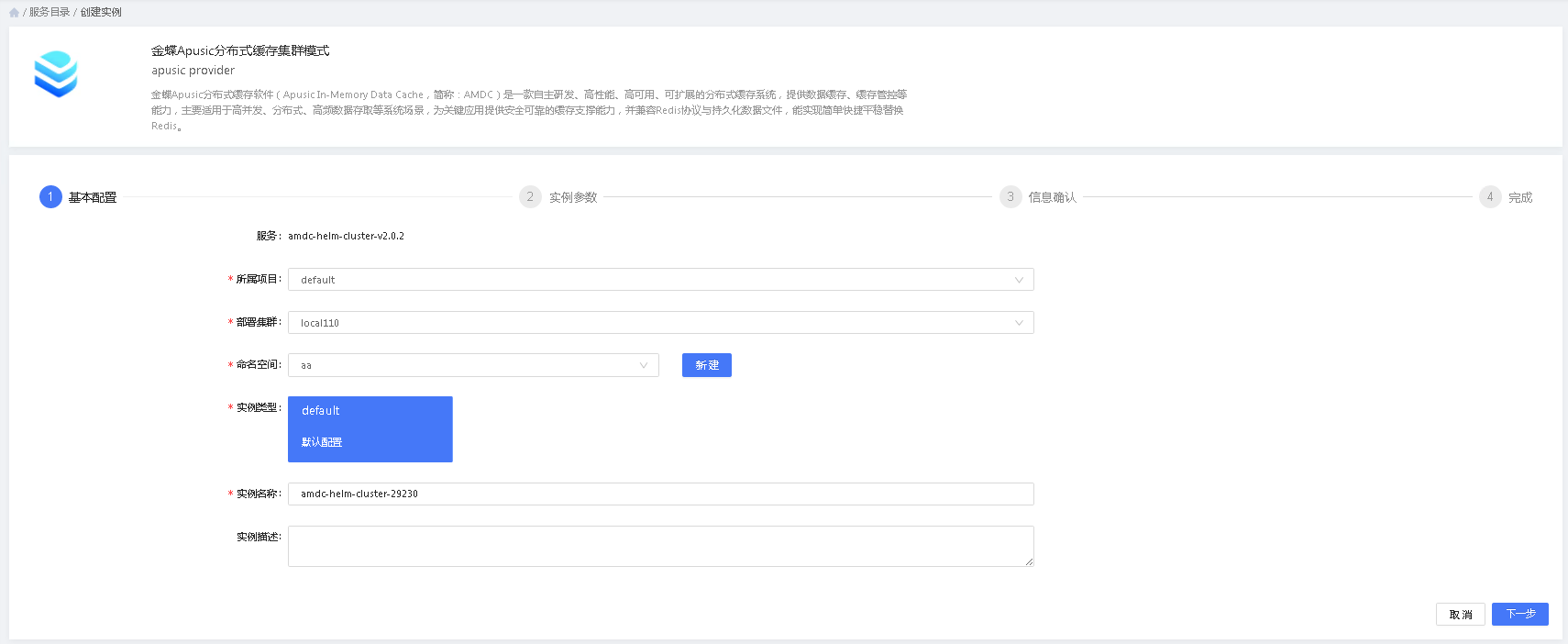Click the Apusic cache service logo
The image size is (1568, 644).
pos(56,73)
